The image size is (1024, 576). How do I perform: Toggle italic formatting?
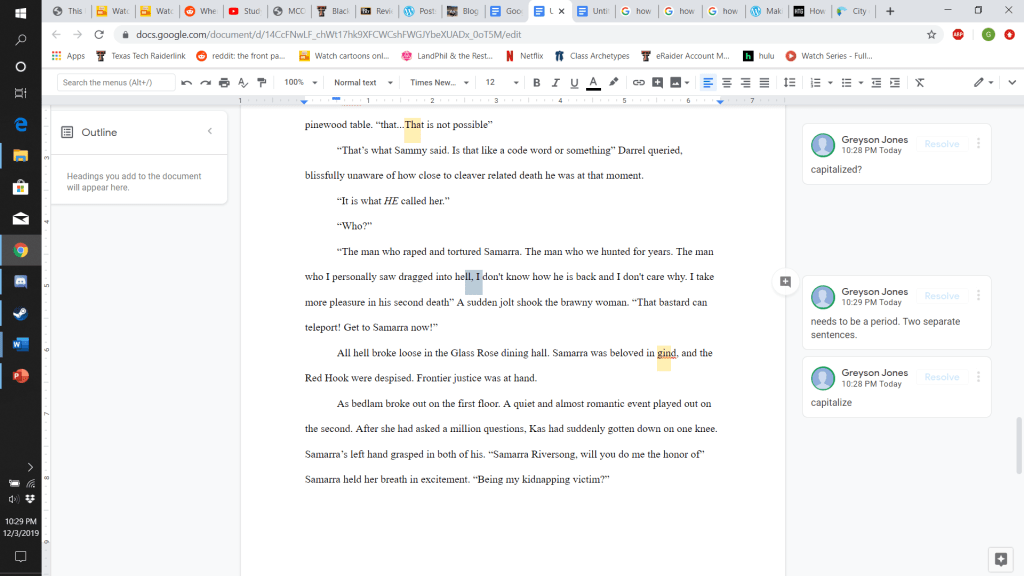(555, 82)
